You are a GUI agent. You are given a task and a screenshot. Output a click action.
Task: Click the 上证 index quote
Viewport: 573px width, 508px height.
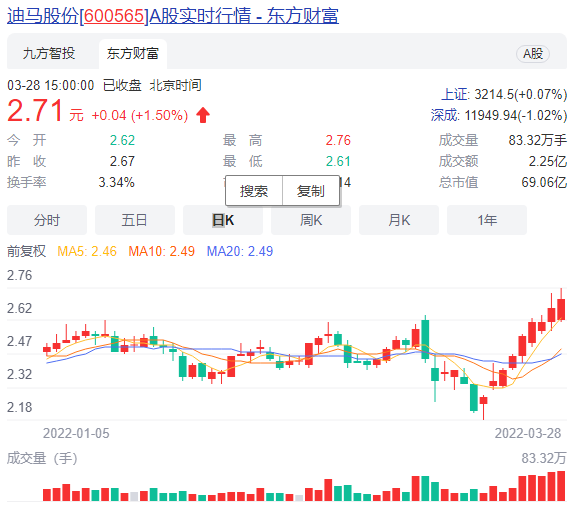click(x=504, y=95)
